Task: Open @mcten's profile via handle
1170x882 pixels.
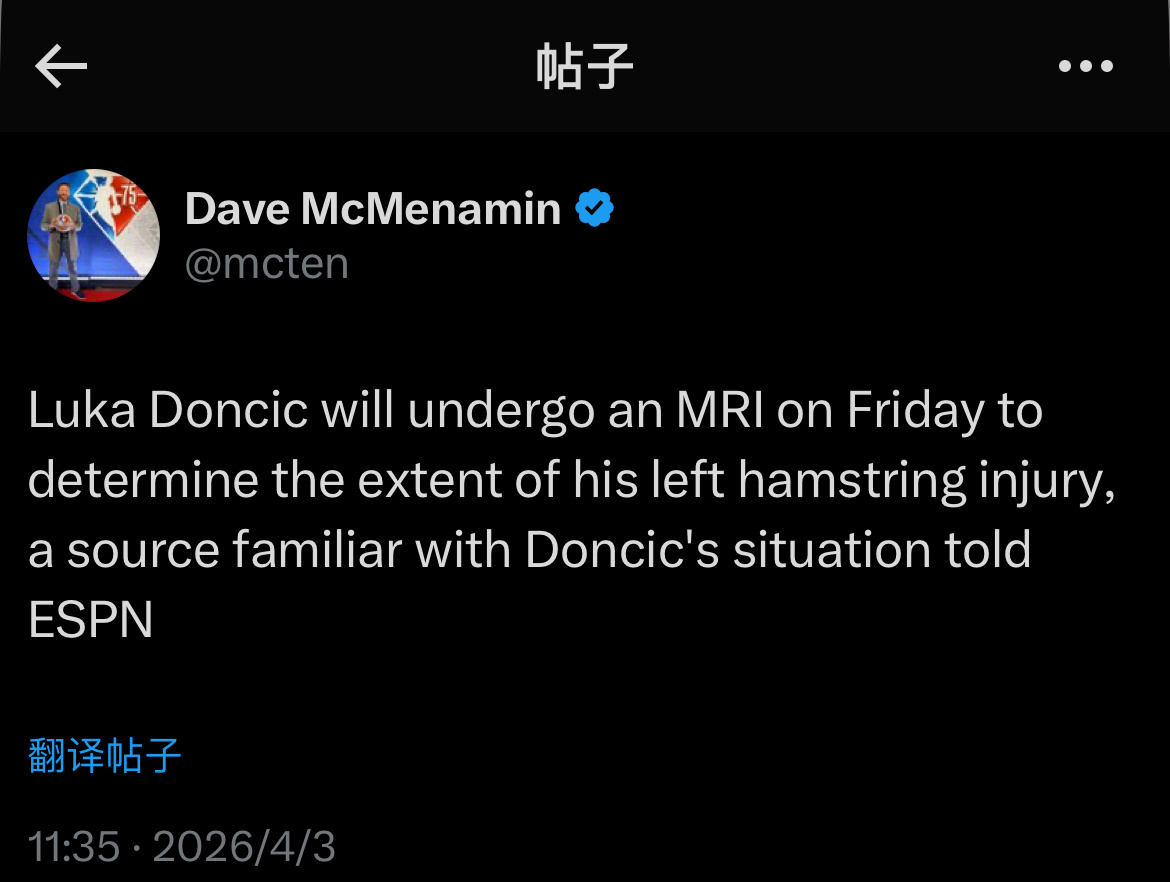Action: pos(266,263)
